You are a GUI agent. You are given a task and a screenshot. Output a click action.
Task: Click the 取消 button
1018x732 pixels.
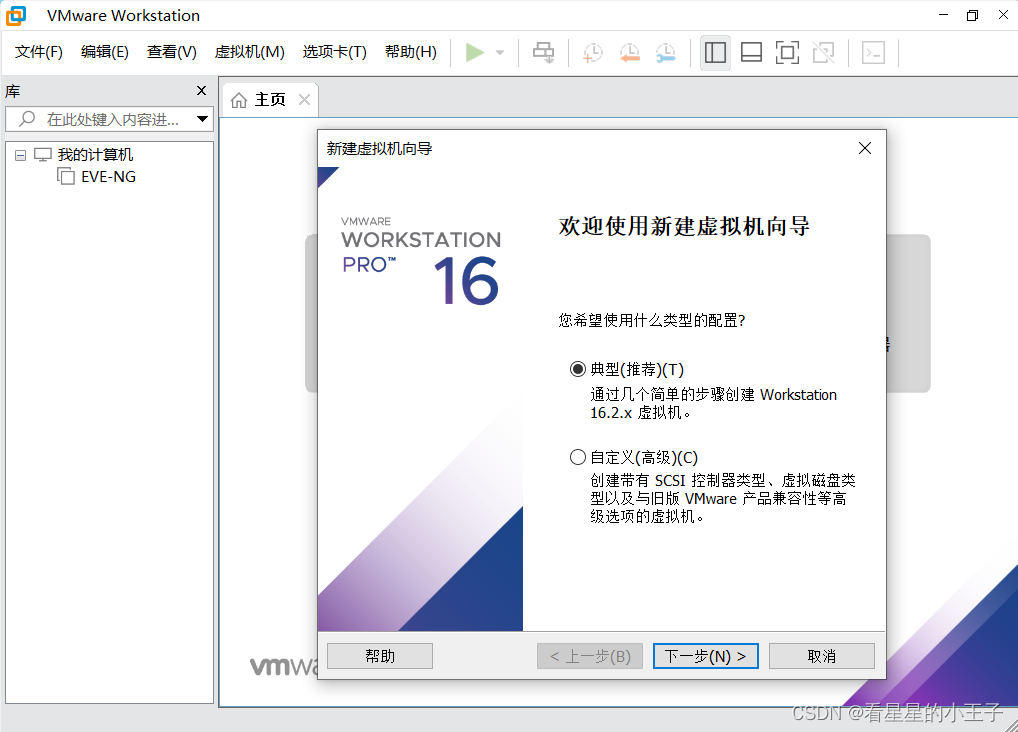(821, 656)
